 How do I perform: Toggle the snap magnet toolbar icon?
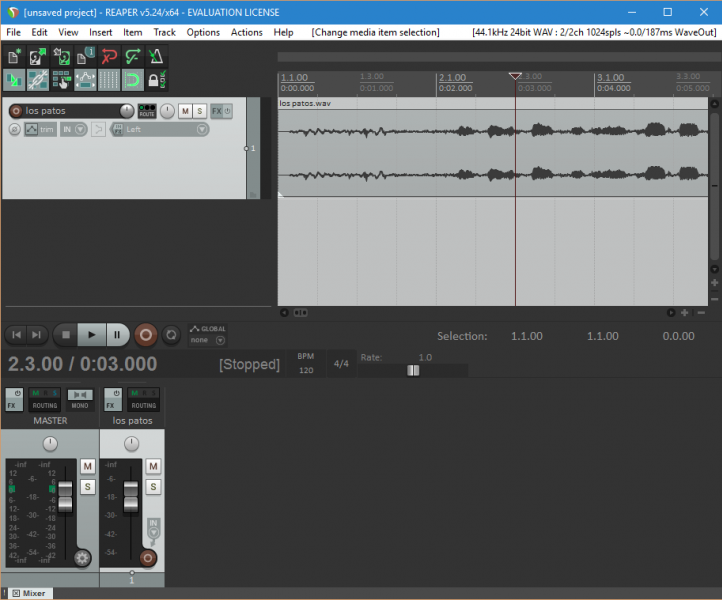point(133,80)
